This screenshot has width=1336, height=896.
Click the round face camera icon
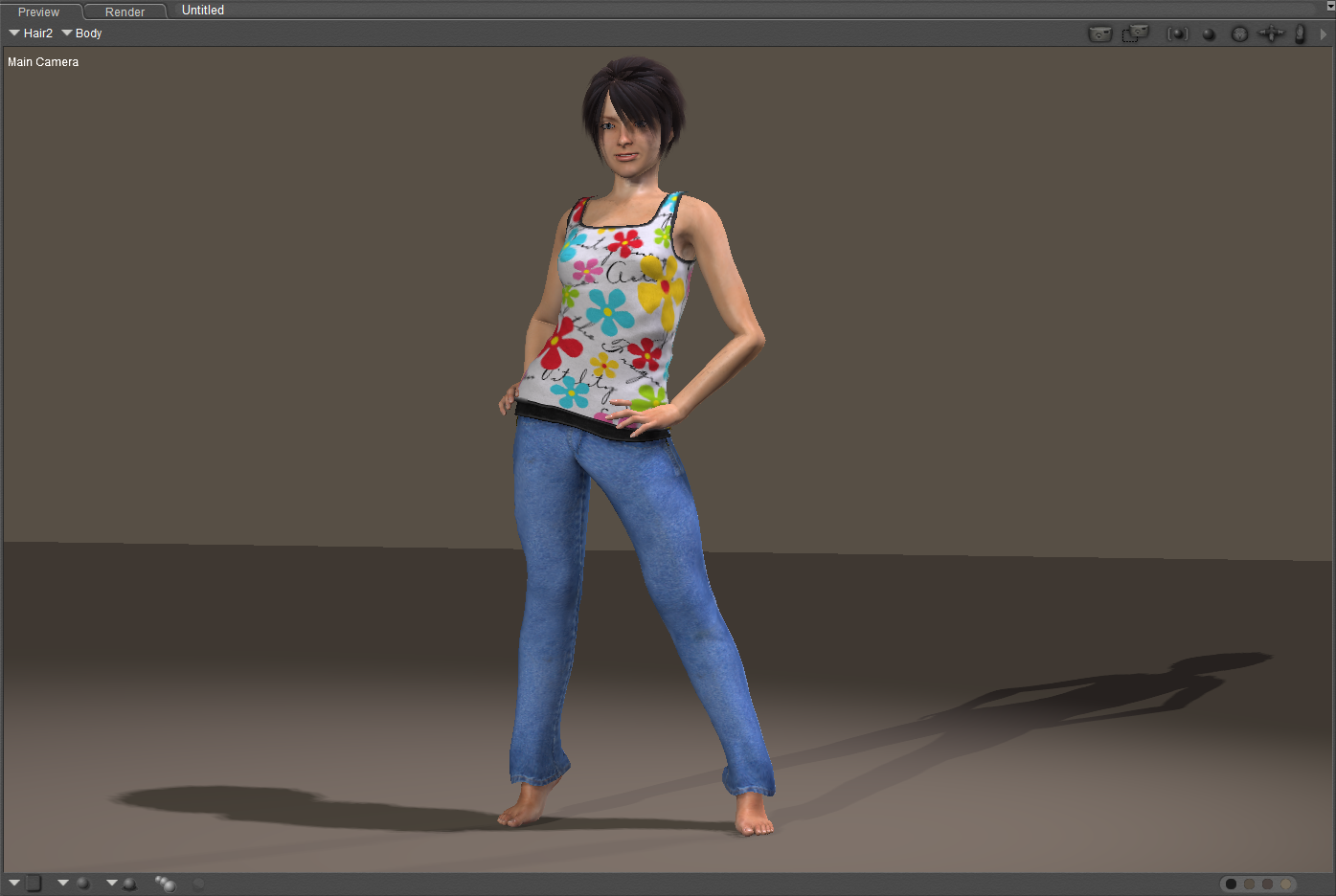tap(1239, 34)
